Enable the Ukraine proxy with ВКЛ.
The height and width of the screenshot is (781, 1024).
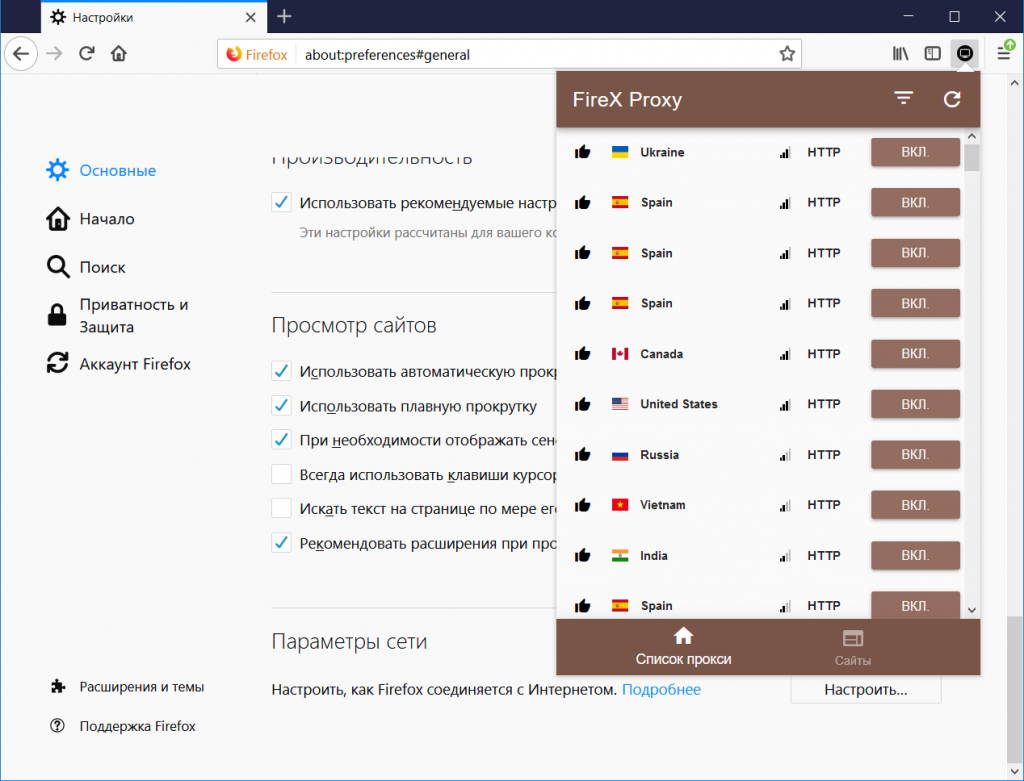tap(915, 152)
